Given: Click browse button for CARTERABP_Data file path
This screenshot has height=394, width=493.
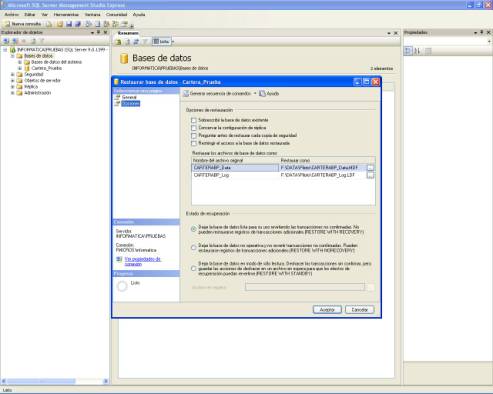Looking at the screenshot, I should tap(370, 168).
